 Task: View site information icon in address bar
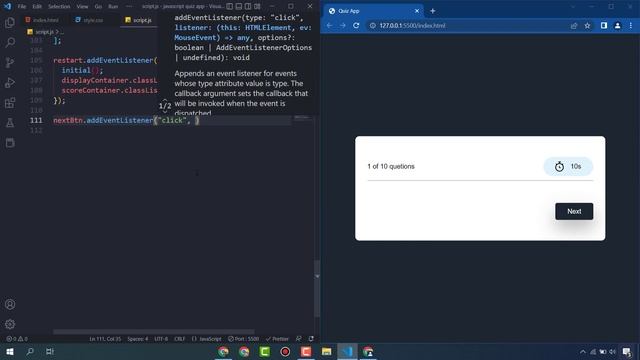click(372, 25)
